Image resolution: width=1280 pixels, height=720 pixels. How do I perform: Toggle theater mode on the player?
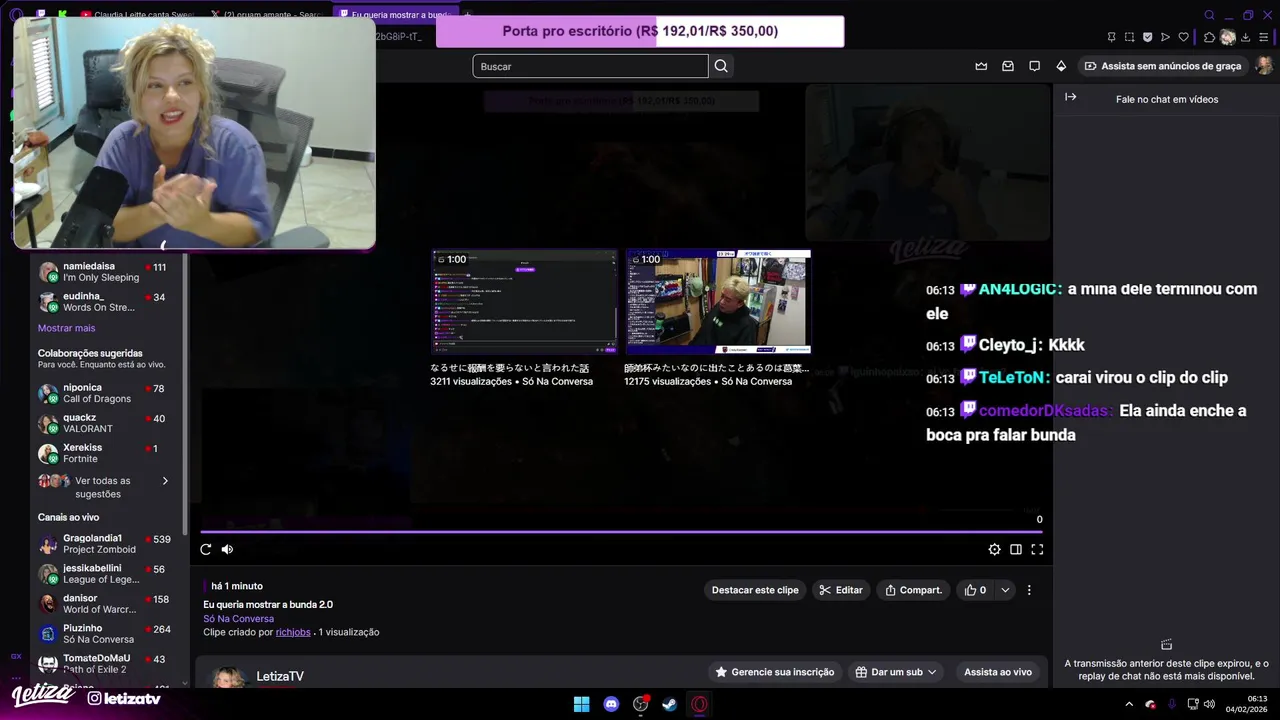tap(1016, 549)
